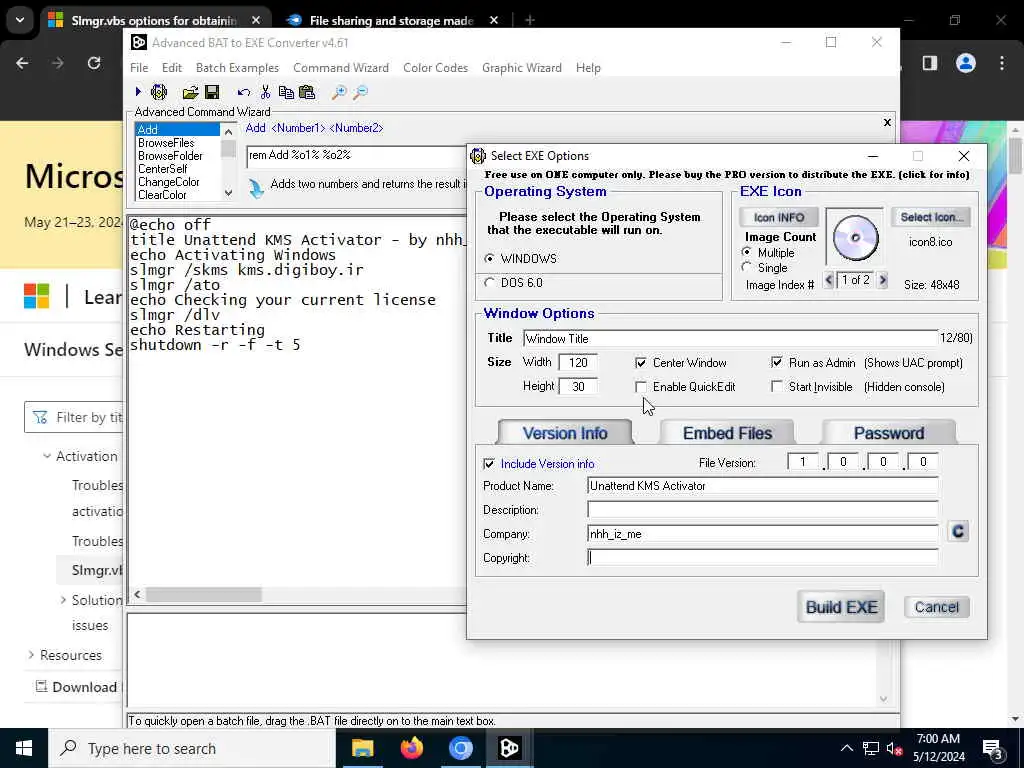Click the Copyright input field
This screenshot has width=1024, height=768.
[763, 558]
